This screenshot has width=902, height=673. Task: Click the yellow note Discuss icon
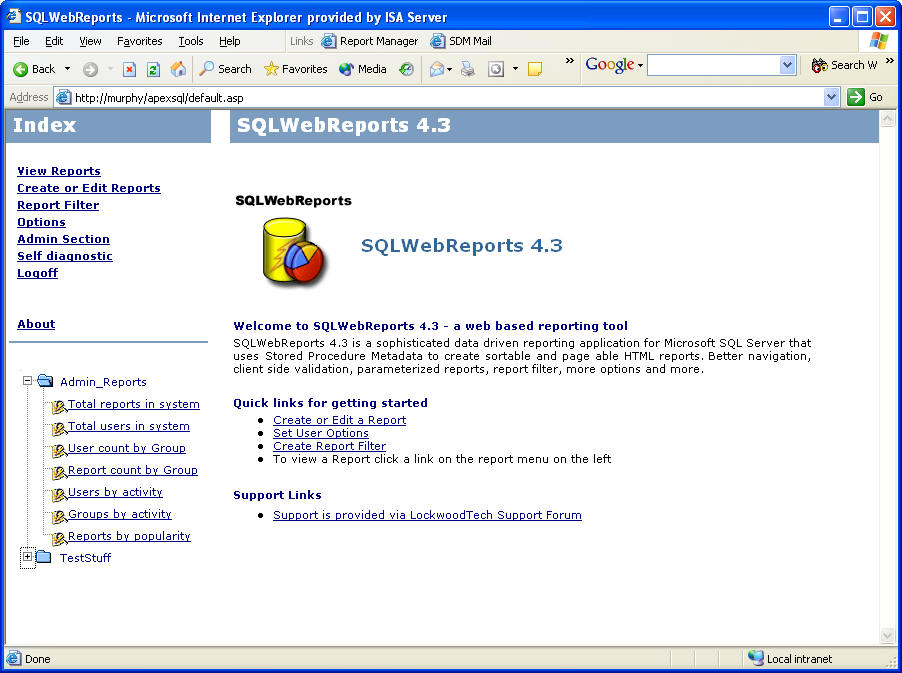535,70
